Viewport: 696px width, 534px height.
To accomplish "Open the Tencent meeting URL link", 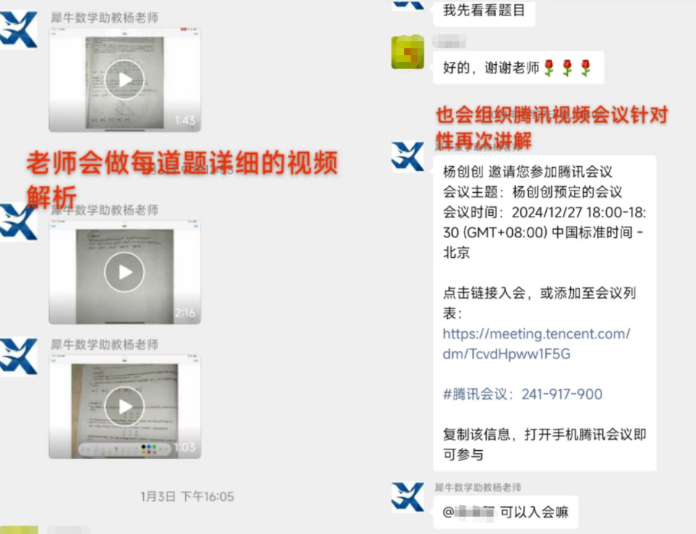I will click(x=536, y=344).
